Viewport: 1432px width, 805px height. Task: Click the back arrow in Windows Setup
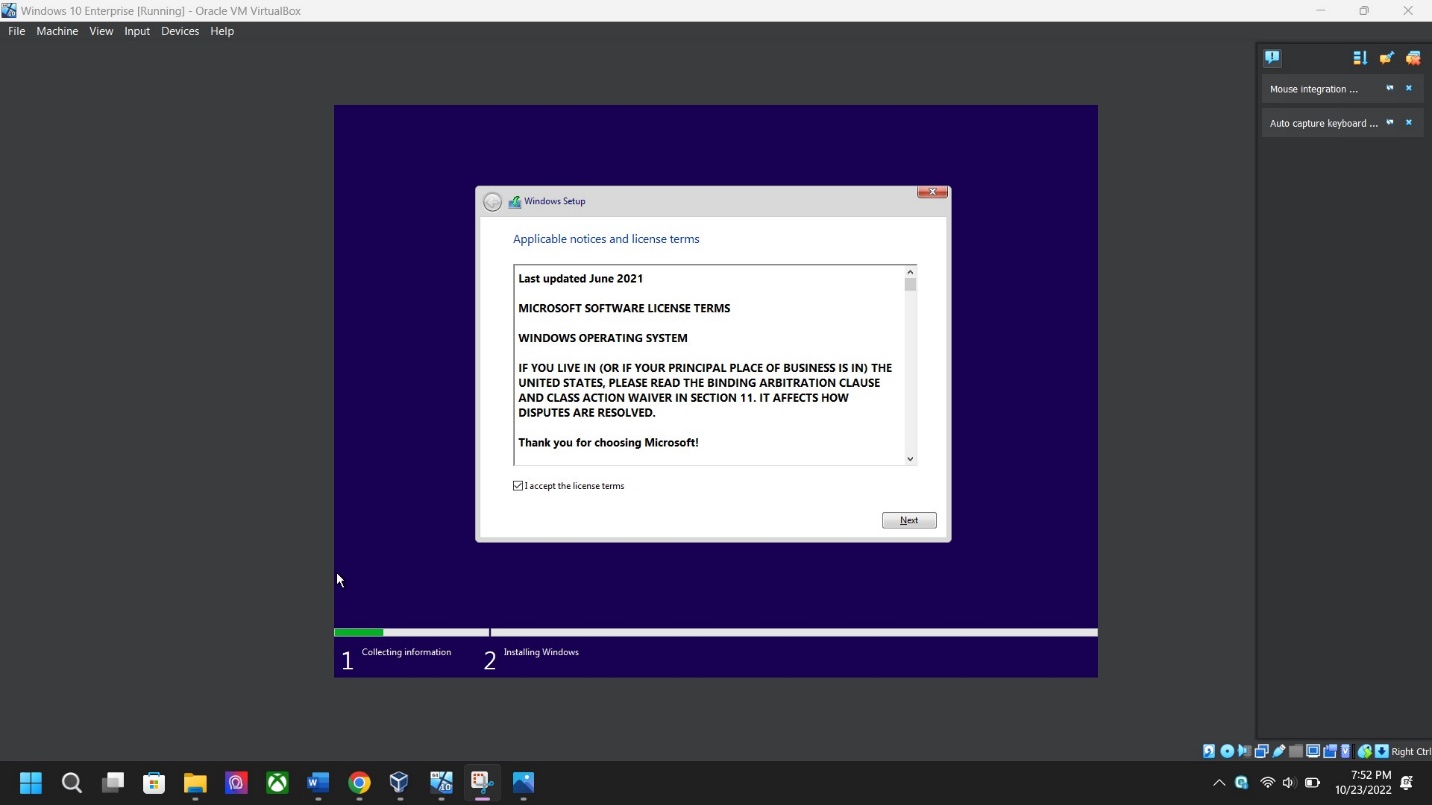tap(492, 202)
